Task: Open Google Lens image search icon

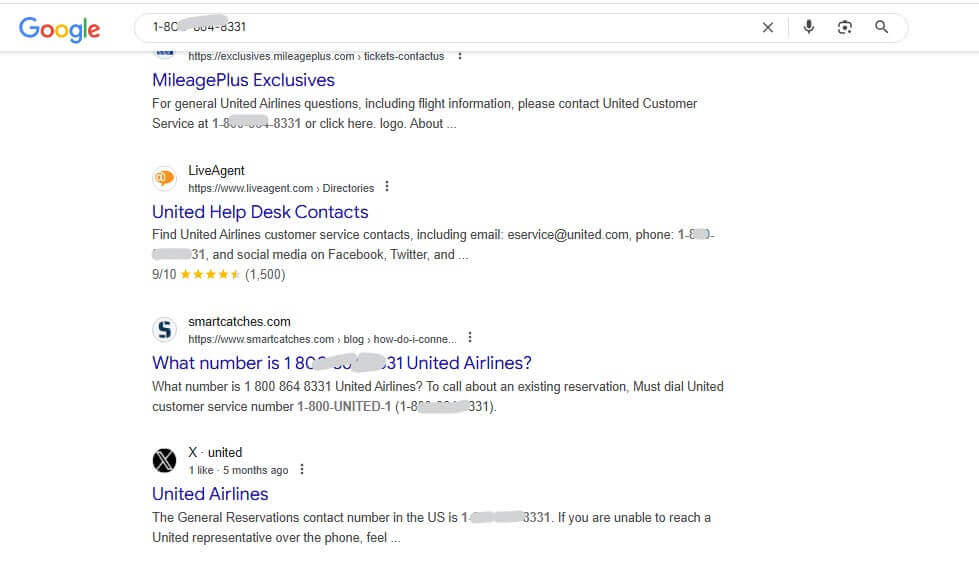Action: coord(845,27)
